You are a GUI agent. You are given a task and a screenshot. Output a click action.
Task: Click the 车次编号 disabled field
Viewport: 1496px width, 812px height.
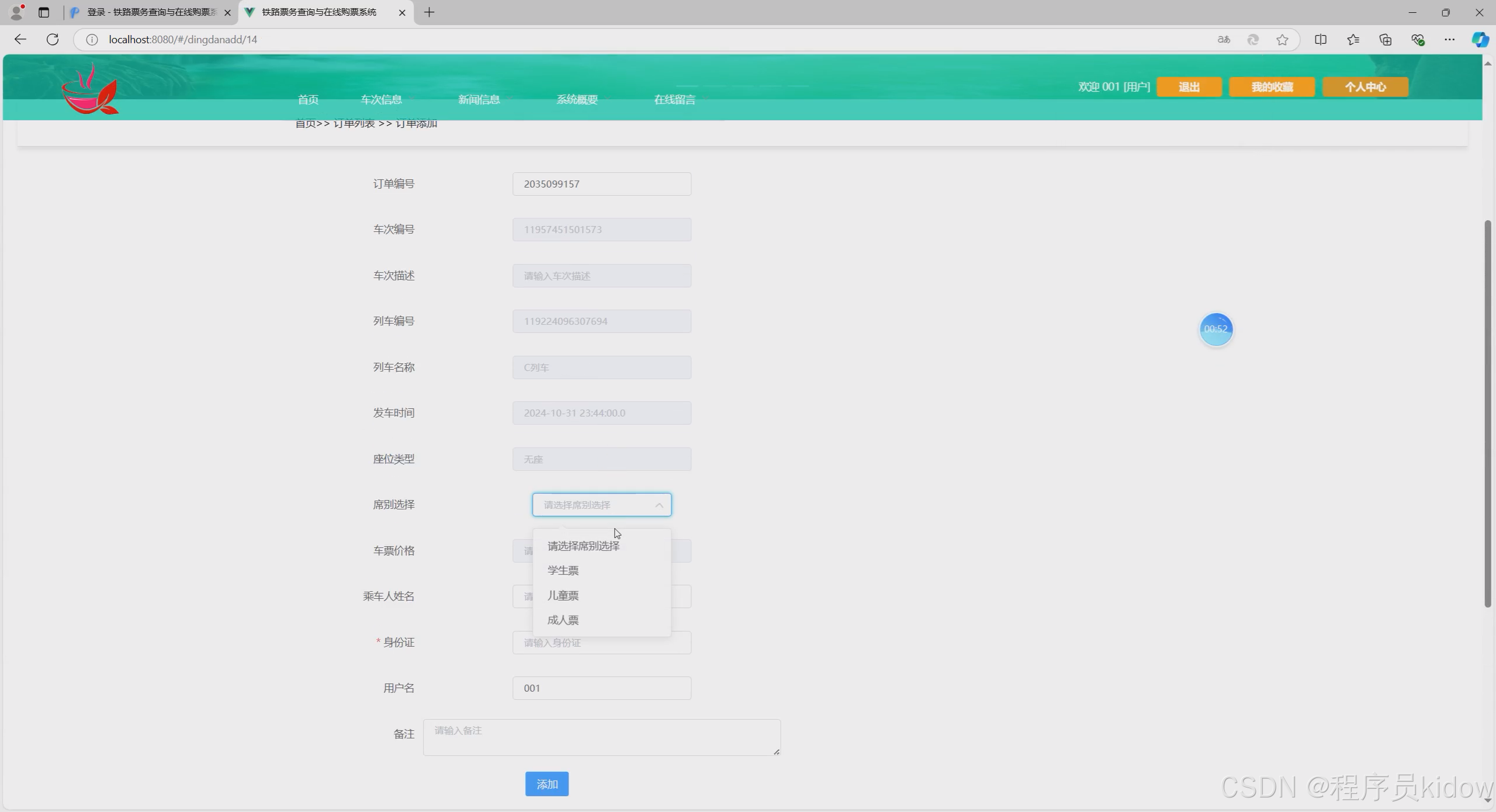click(x=602, y=230)
